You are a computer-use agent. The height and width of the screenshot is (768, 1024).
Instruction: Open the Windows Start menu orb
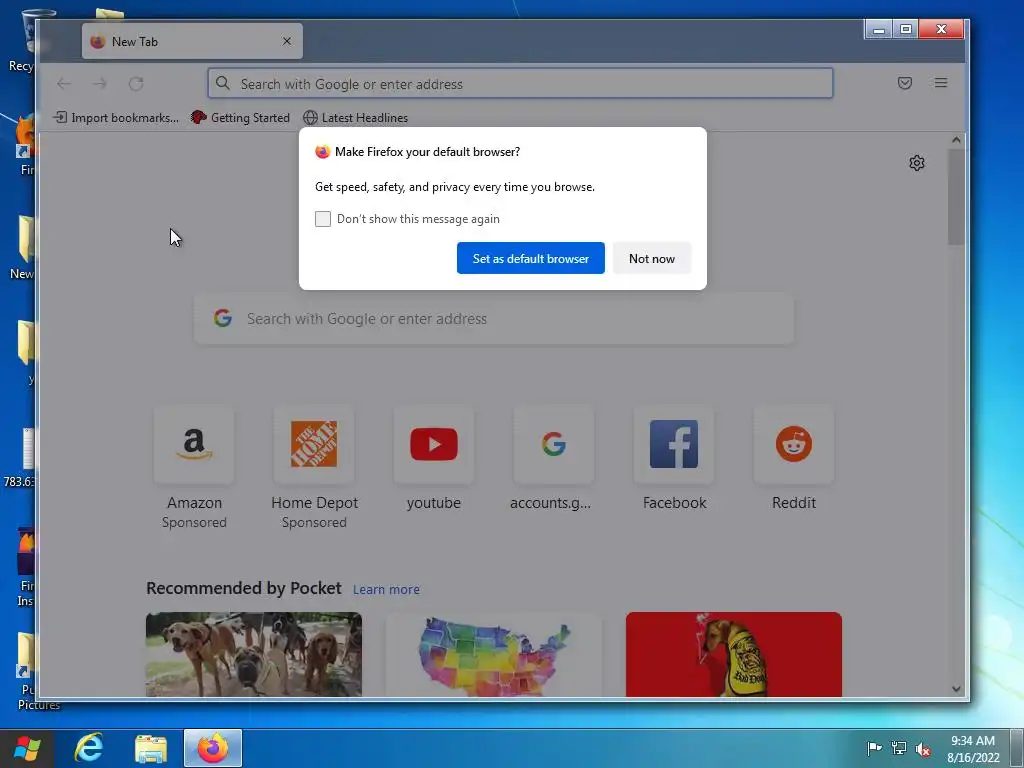(27, 748)
